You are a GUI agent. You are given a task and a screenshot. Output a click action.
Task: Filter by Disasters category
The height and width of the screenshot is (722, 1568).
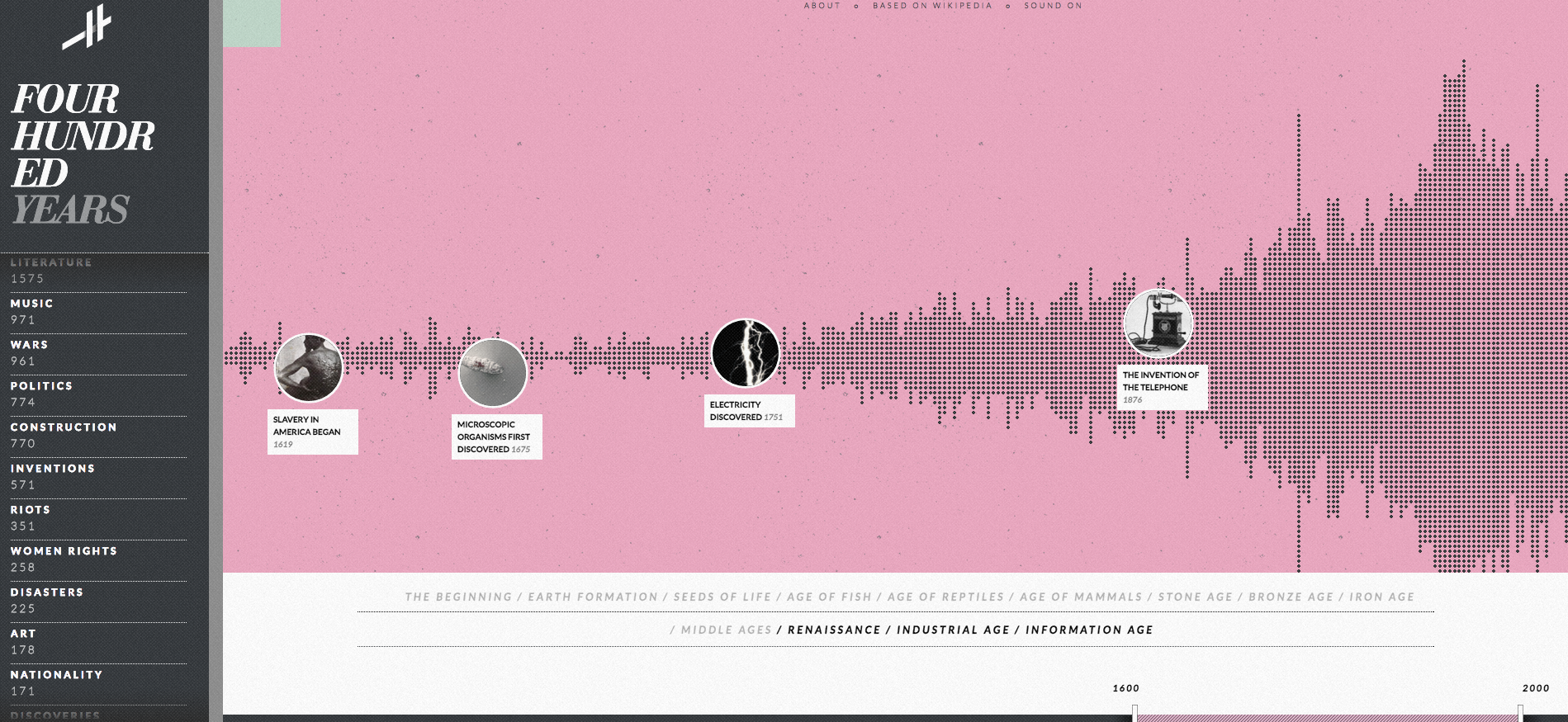(x=98, y=601)
